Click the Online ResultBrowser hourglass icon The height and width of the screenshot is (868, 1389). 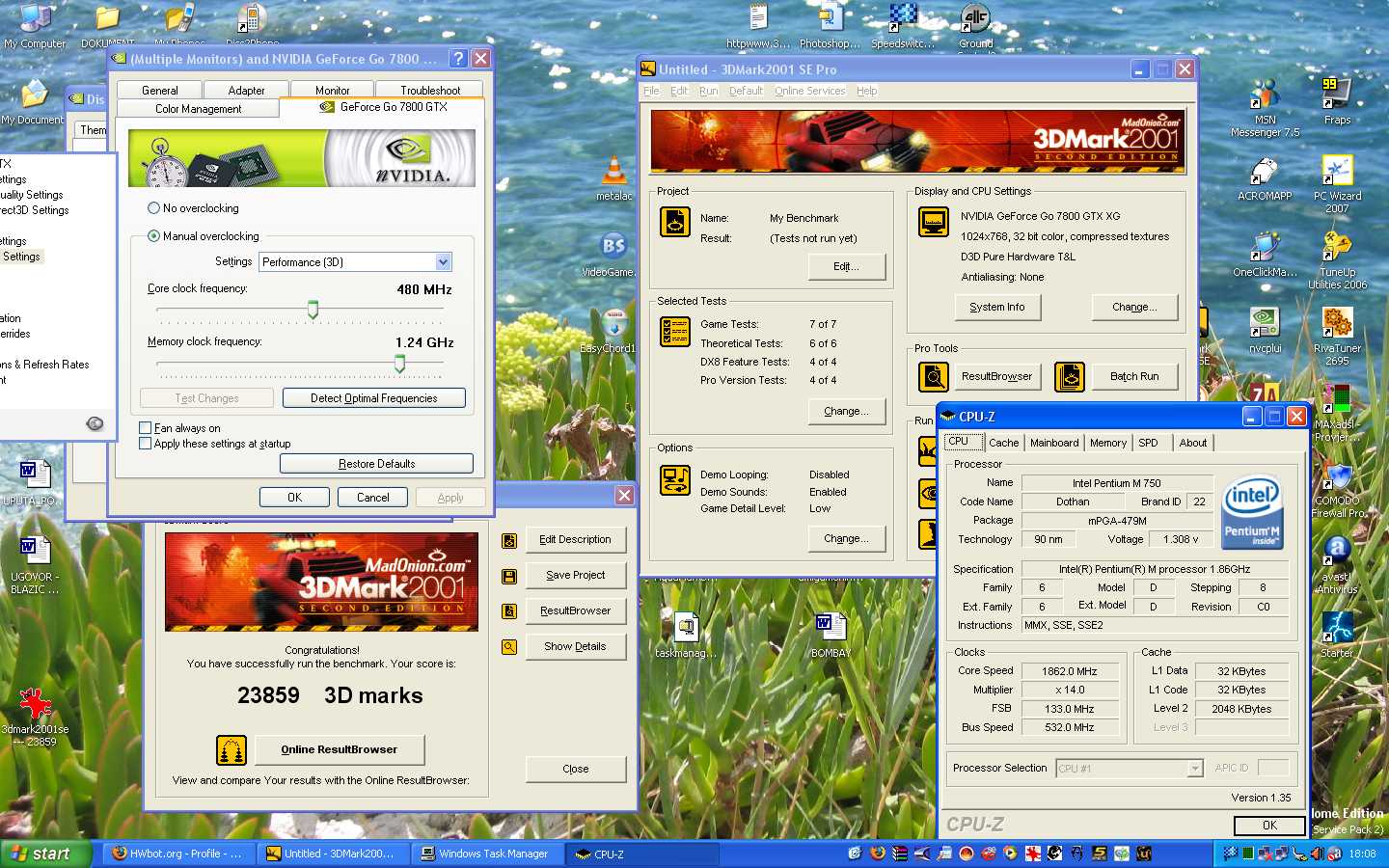231,749
